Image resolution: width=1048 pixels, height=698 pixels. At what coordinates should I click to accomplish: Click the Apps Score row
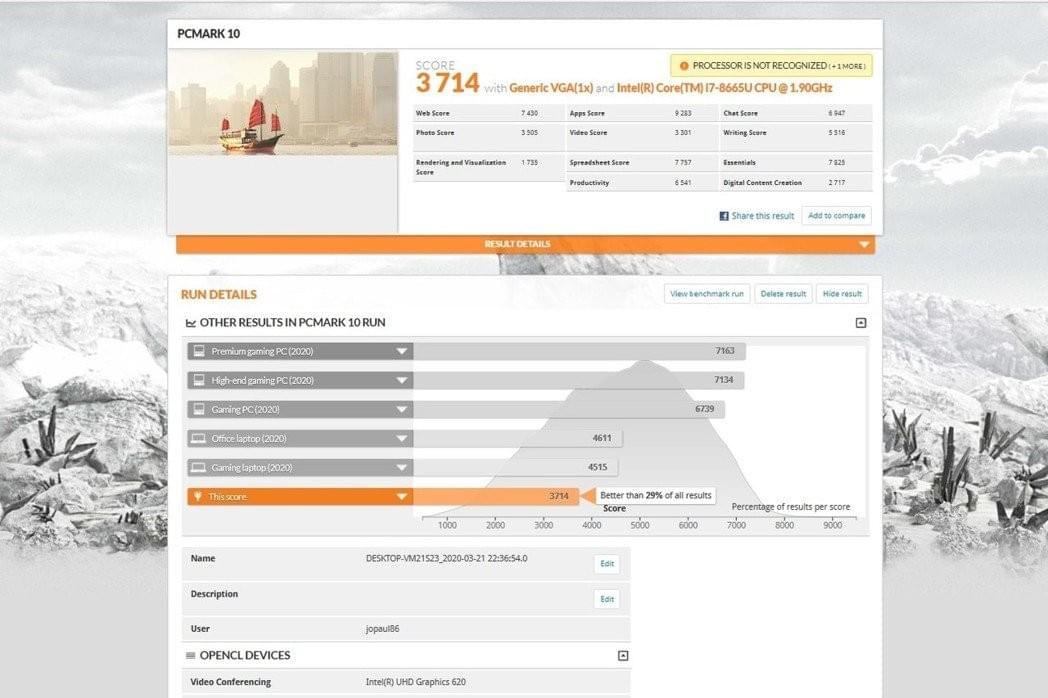pos(642,113)
